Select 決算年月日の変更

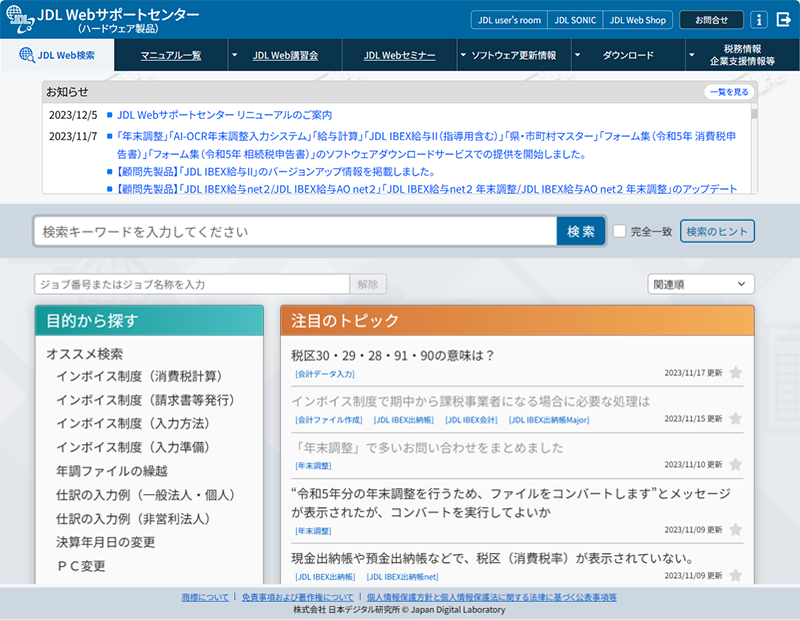coord(106,542)
